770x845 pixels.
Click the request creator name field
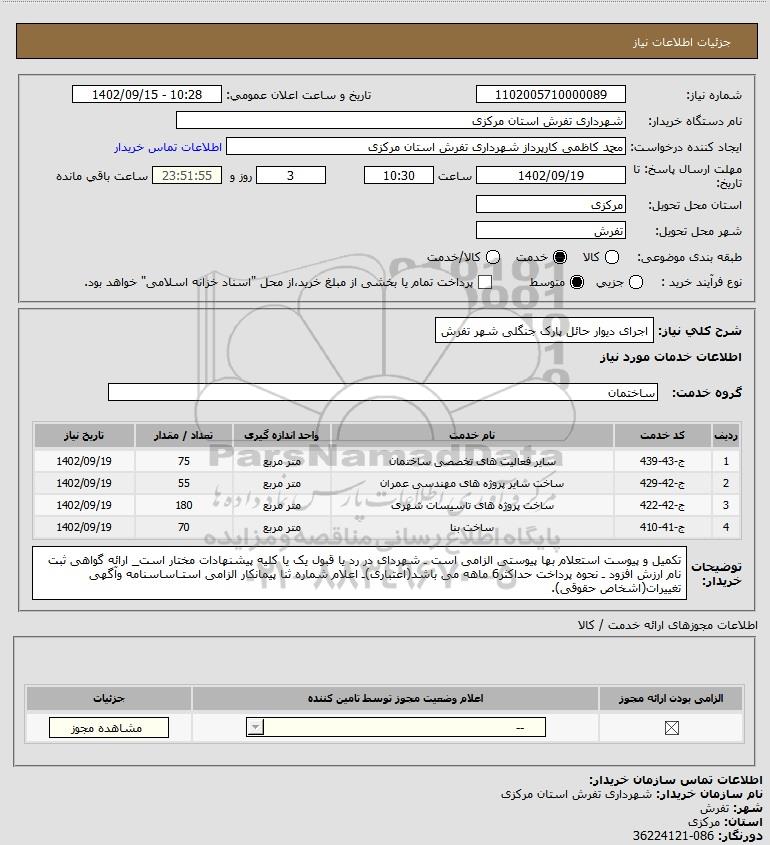pos(426,147)
